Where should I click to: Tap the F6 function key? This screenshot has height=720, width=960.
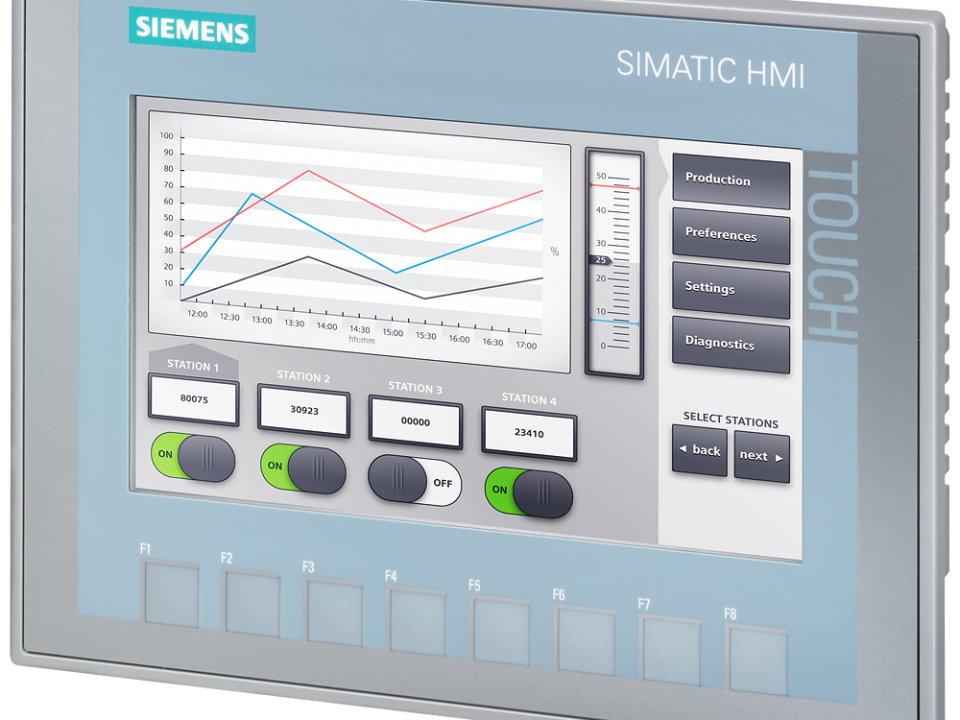(x=585, y=642)
